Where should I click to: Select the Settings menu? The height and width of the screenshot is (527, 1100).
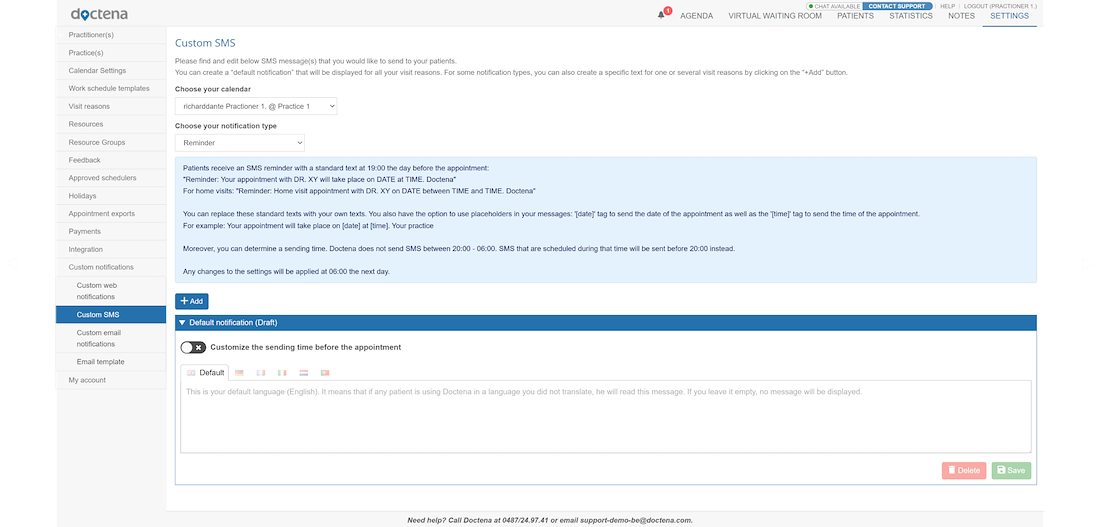click(1010, 16)
